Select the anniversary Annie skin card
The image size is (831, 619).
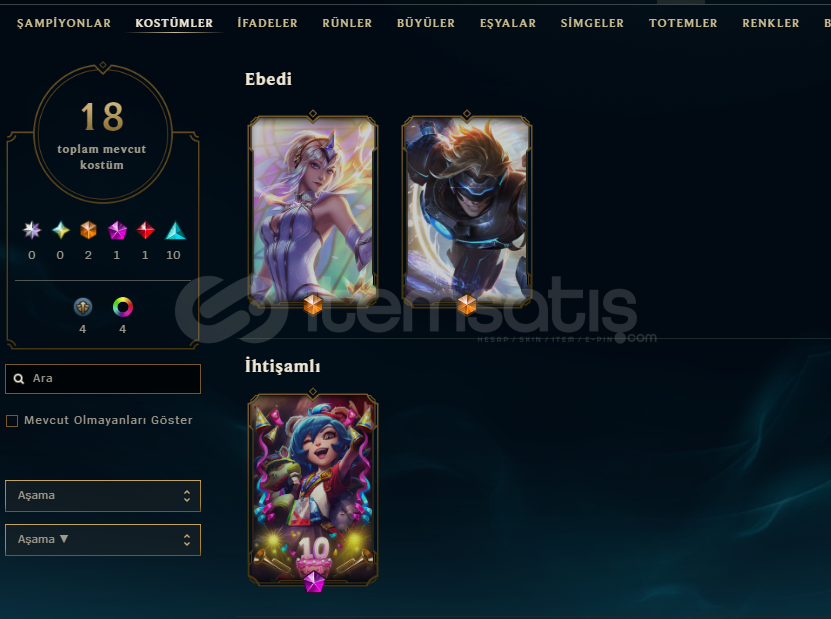point(313,489)
